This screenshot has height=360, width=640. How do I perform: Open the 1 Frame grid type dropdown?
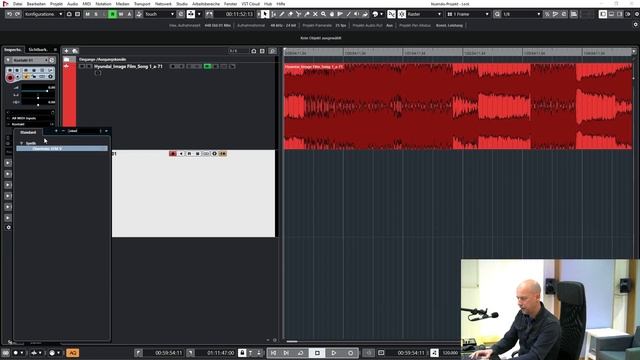pyautogui.click(x=468, y=14)
